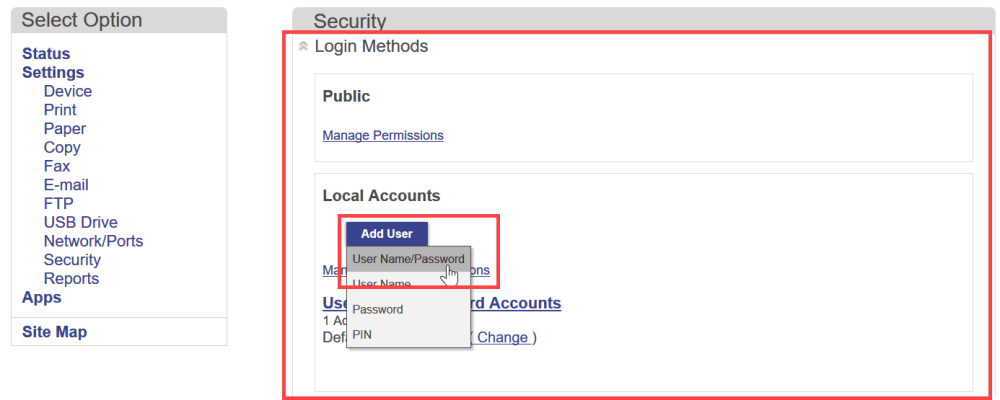Choose PIN option in Add User menu
Image resolution: width=1000 pixels, height=400 pixels.
pos(362,335)
